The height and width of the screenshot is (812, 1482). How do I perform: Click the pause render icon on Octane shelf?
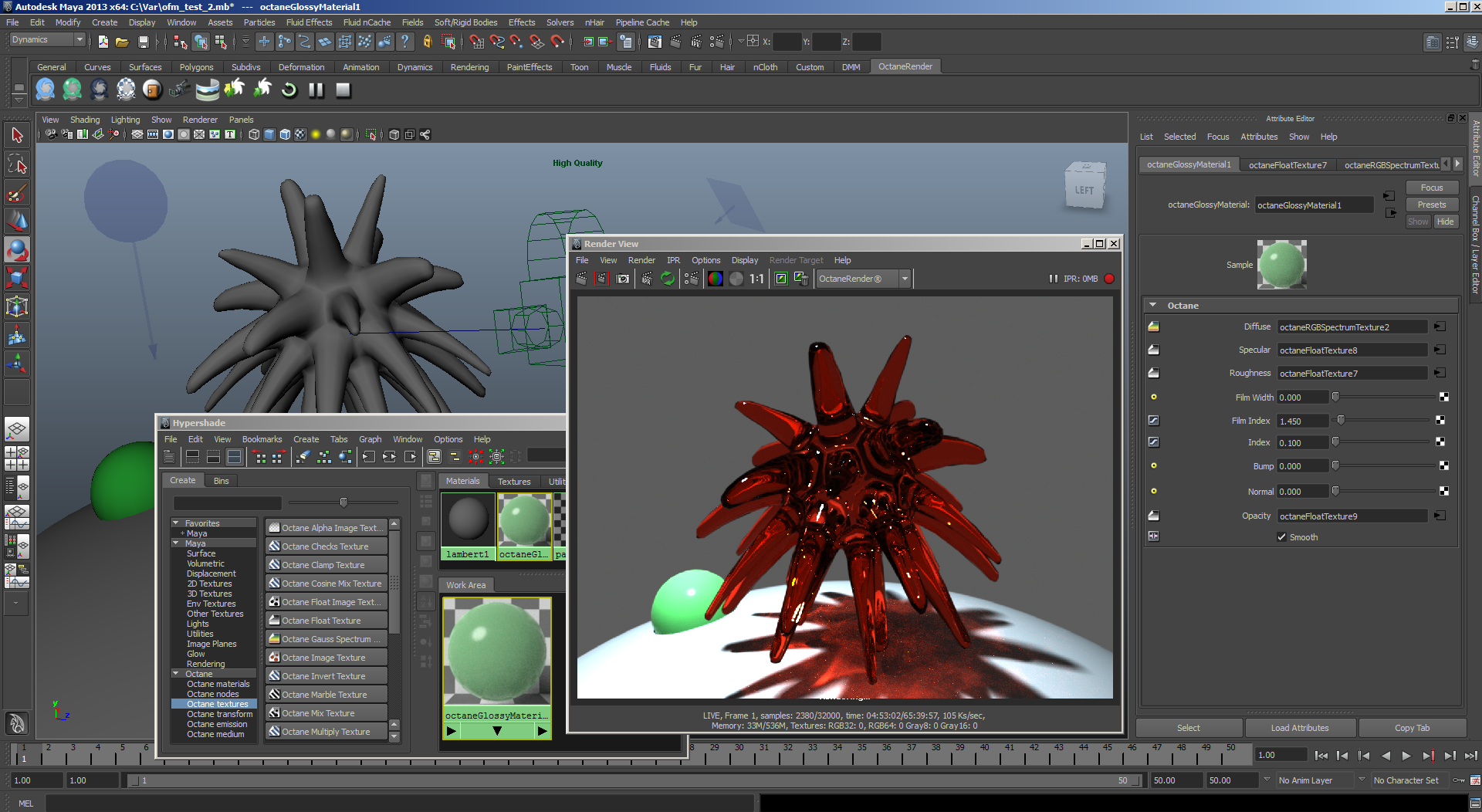click(316, 90)
